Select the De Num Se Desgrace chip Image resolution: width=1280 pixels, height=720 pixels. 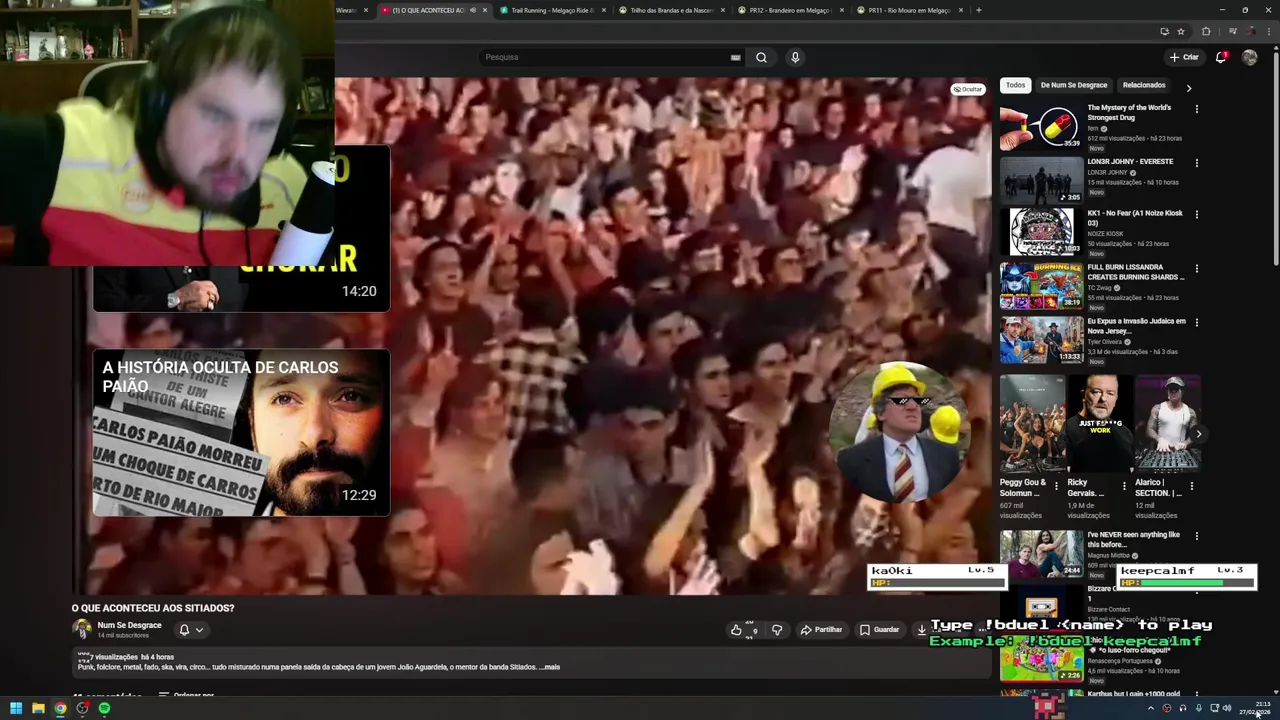pos(1074,85)
